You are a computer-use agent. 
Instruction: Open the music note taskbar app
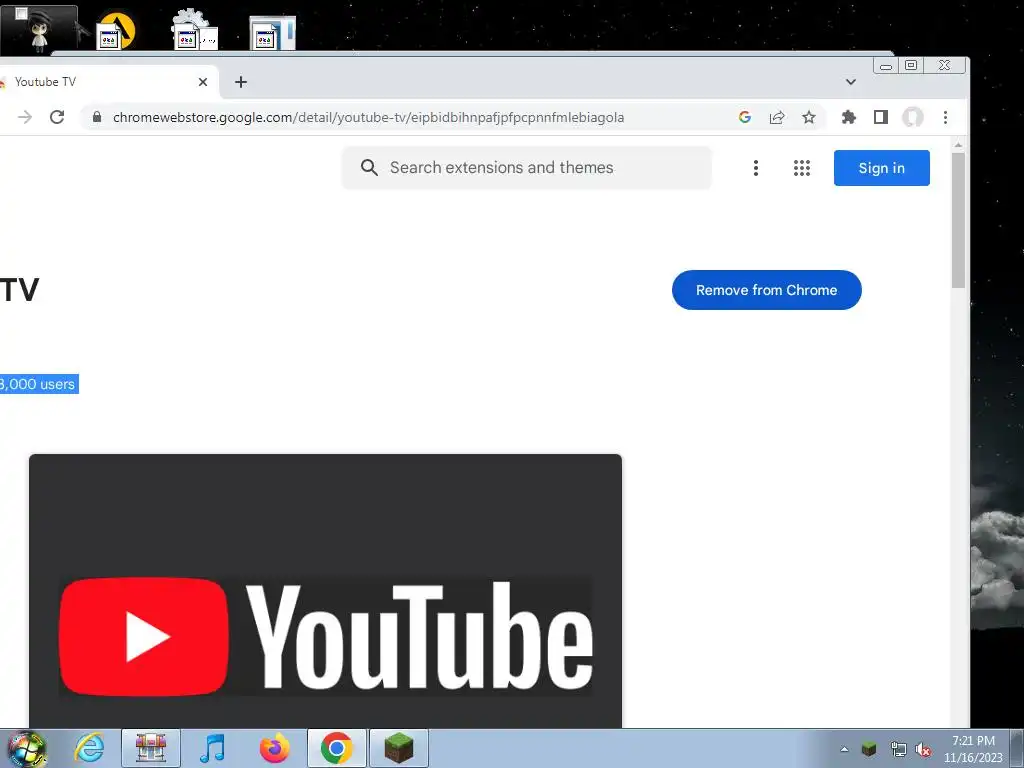(212, 748)
